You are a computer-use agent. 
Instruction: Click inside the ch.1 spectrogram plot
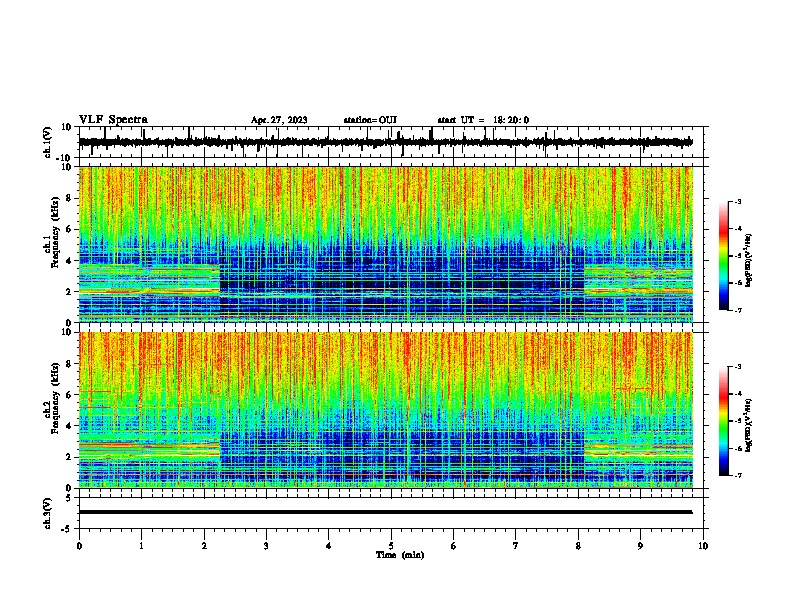tap(386, 244)
